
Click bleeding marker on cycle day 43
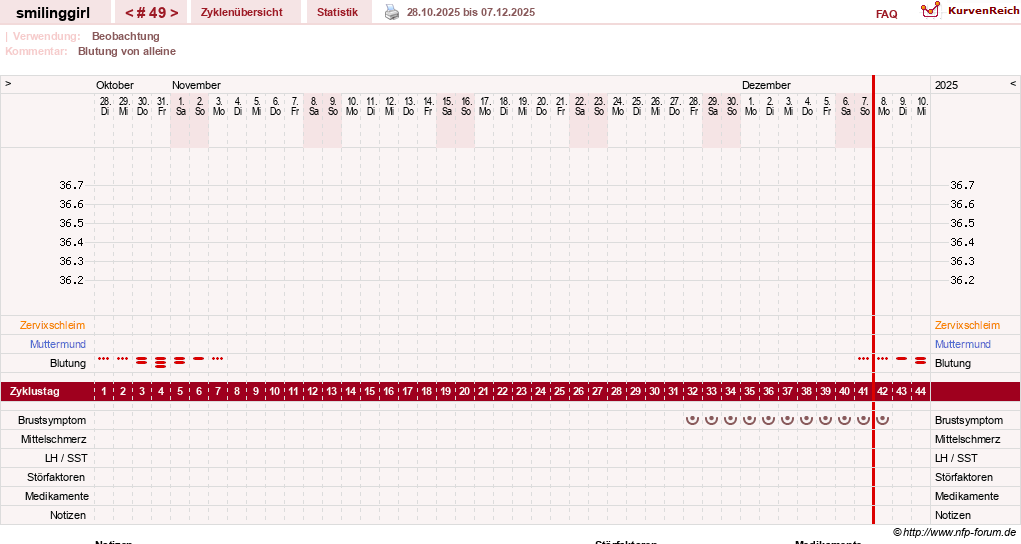pos(901,358)
